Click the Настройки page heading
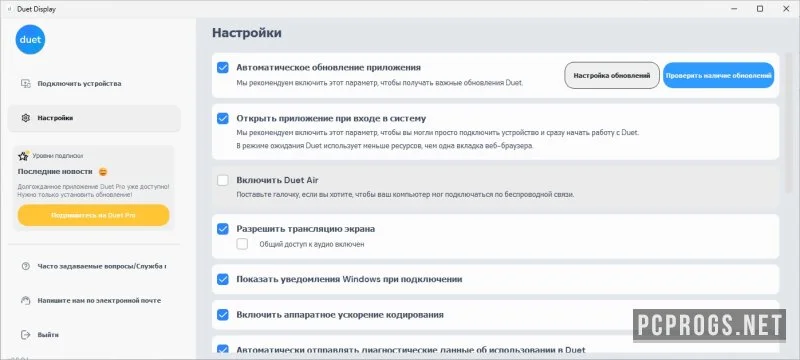Image resolution: width=800 pixels, height=360 pixels. 246,33
